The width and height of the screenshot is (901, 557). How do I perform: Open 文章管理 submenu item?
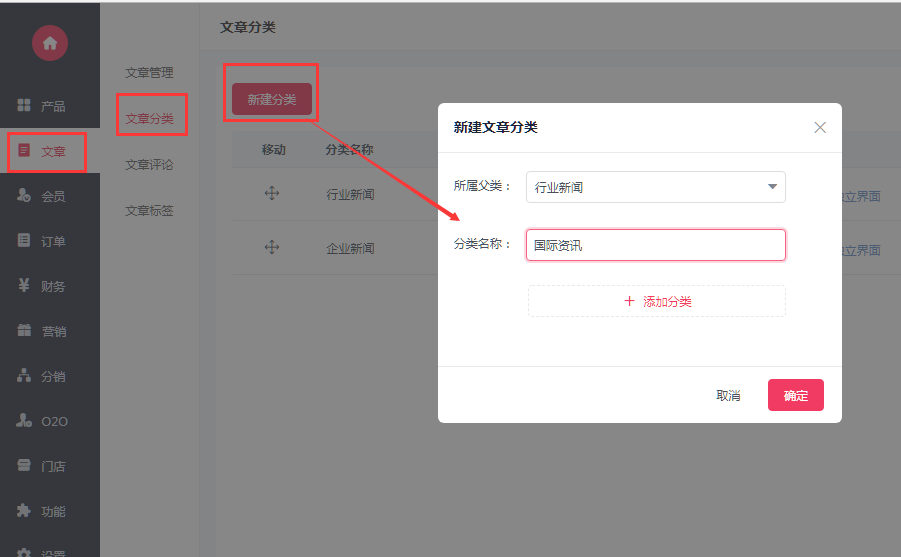[x=149, y=73]
